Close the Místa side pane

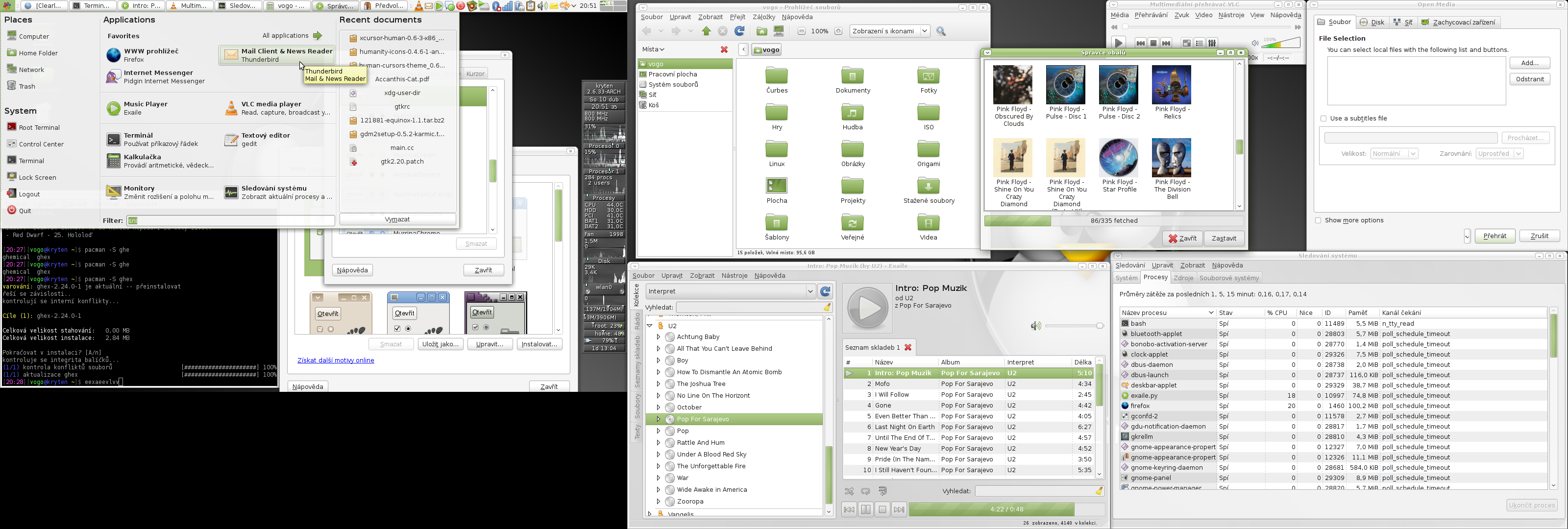click(724, 49)
